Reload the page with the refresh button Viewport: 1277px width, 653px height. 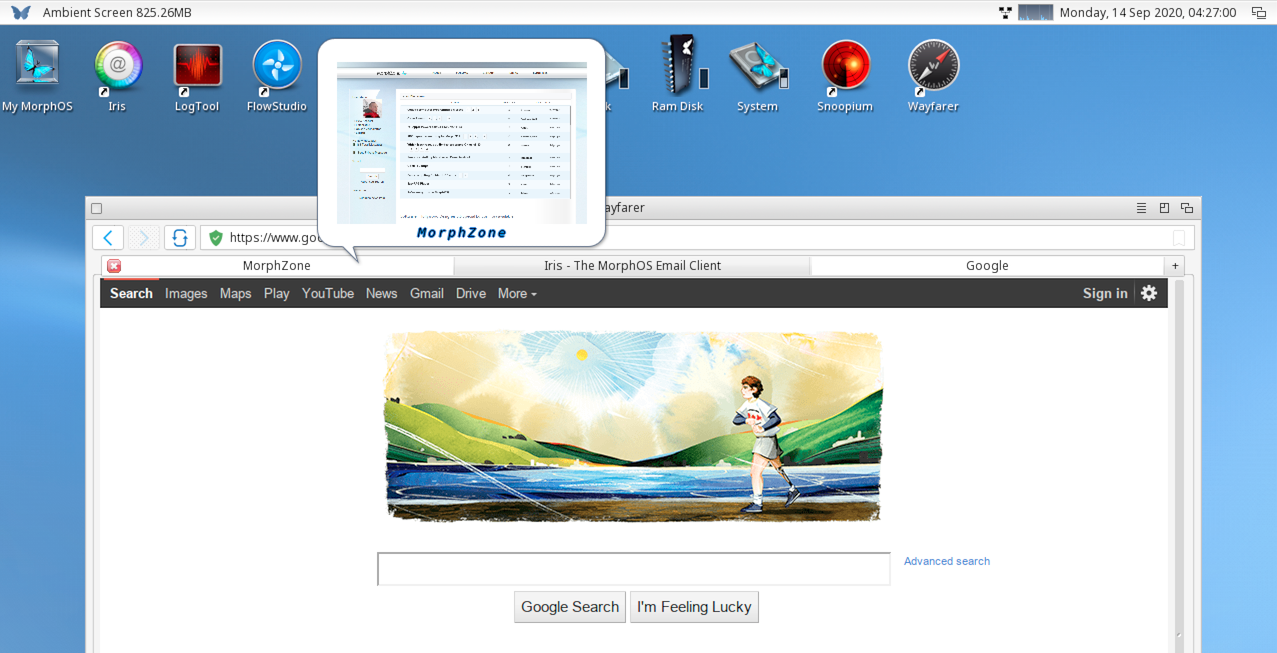coord(180,237)
